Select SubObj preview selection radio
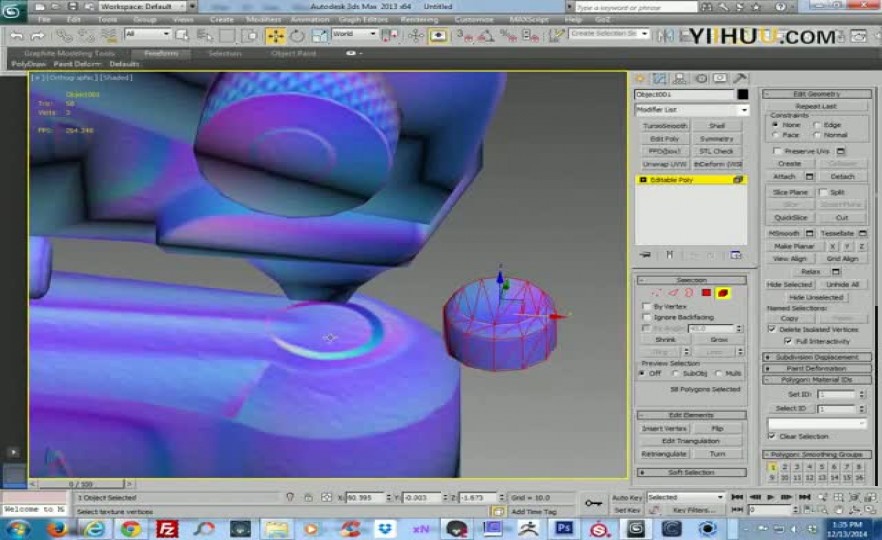Viewport: 882px width, 540px height. point(676,374)
